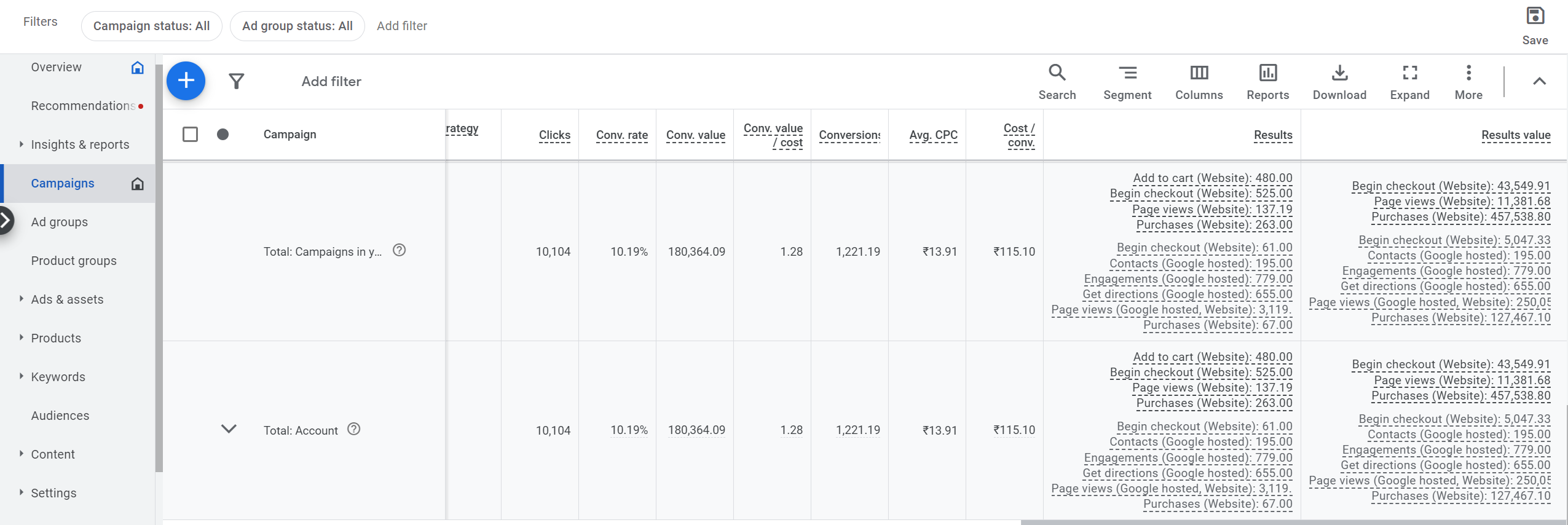1568x525 pixels.
Task: Open the Search tool in table toolbar
Action: pyautogui.click(x=1057, y=81)
